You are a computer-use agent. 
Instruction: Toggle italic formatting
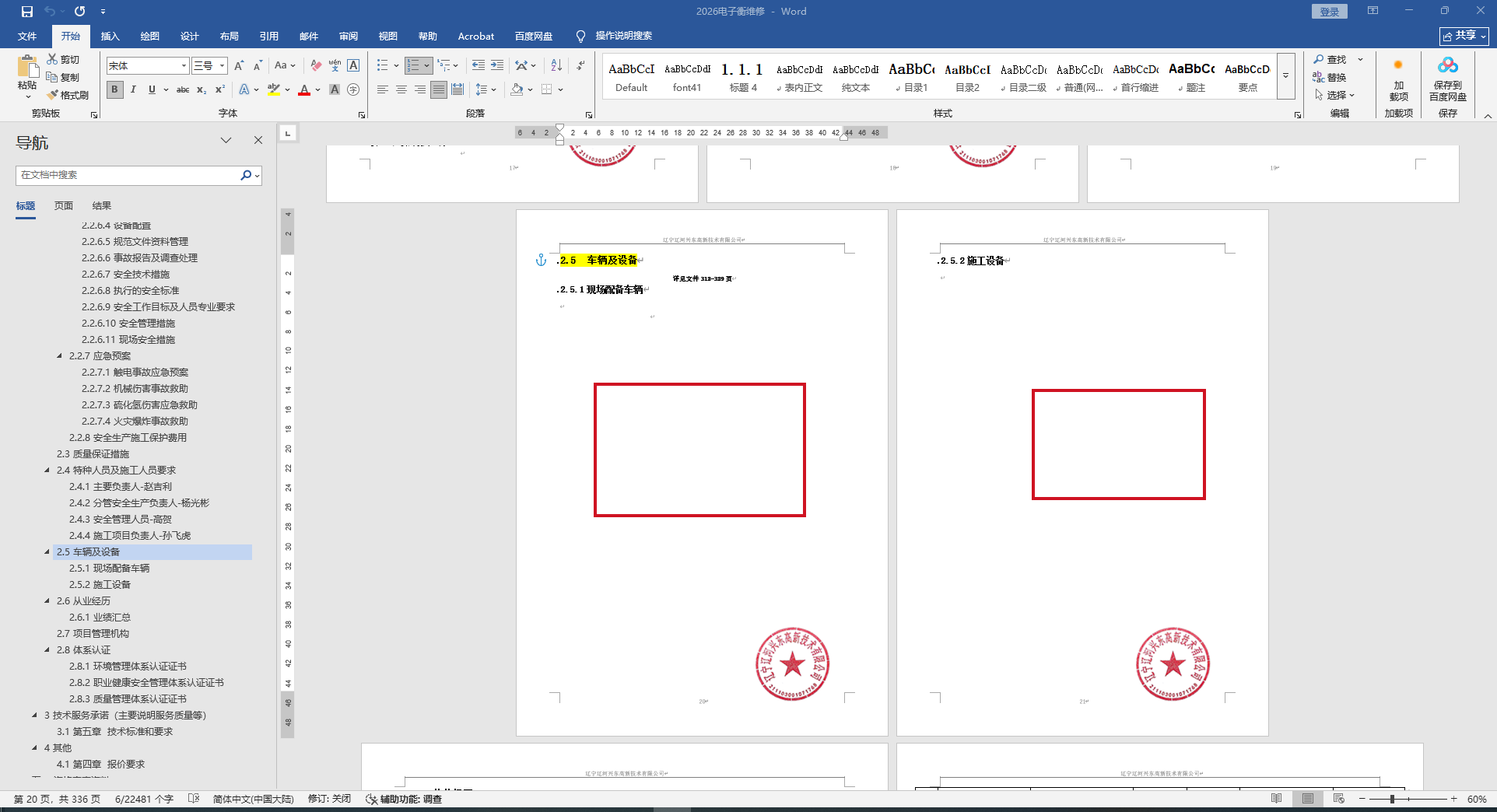point(133,89)
